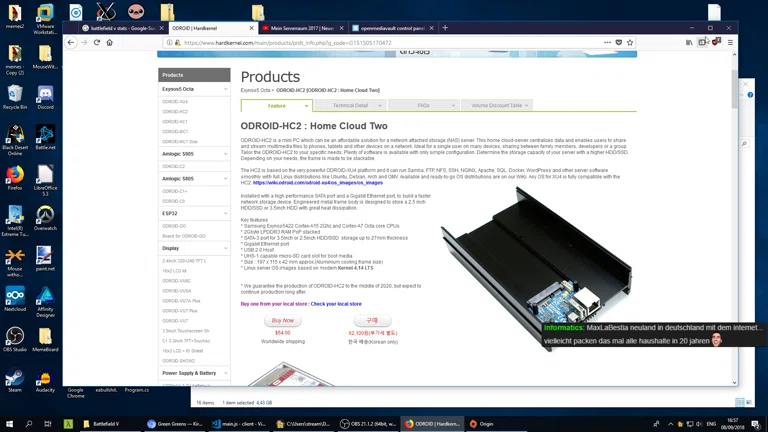768x432 pixels.
Task: Reload the Hardkernel page
Action: point(97,43)
